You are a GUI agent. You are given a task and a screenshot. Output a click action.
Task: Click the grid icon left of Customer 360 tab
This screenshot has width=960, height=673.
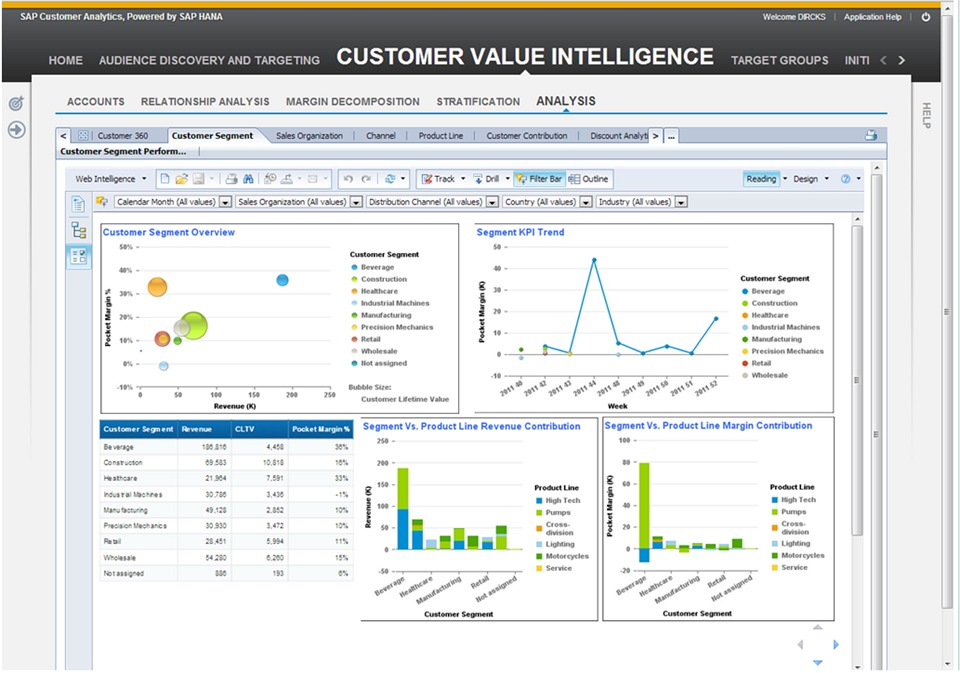tap(83, 135)
